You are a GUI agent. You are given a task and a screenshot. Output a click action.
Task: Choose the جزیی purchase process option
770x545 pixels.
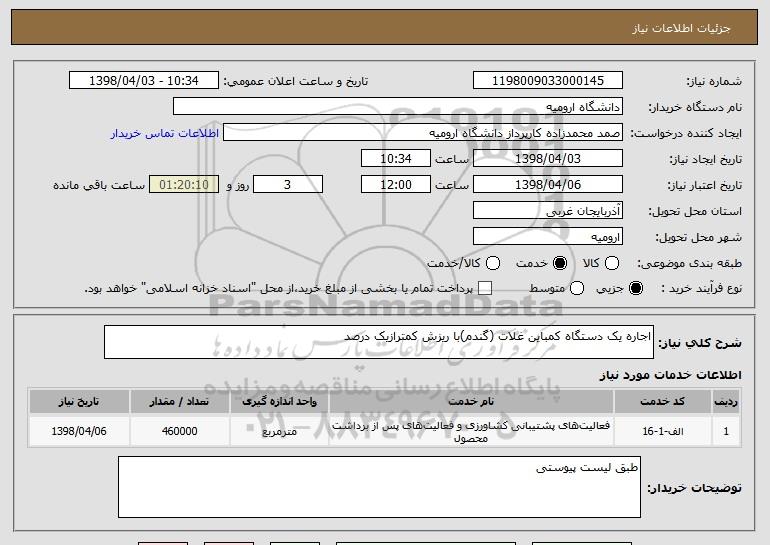click(x=635, y=288)
